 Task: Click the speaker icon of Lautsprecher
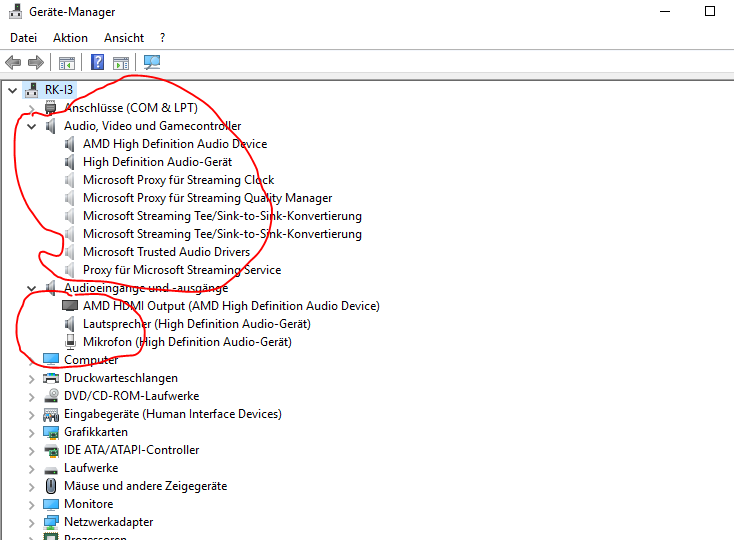click(x=70, y=324)
